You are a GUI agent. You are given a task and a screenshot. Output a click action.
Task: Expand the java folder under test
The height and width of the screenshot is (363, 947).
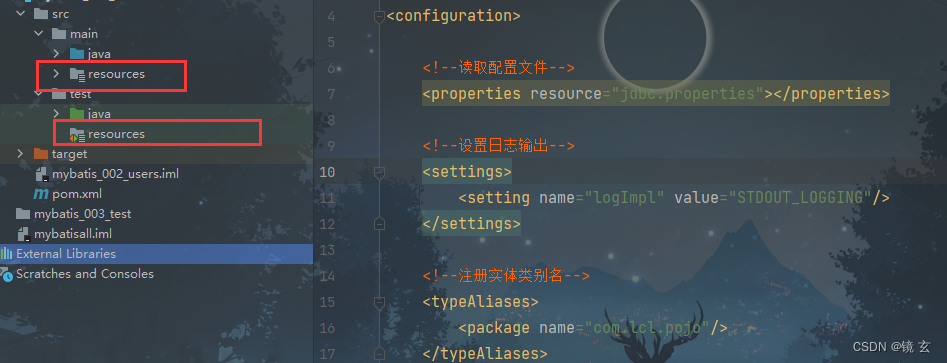point(57,114)
